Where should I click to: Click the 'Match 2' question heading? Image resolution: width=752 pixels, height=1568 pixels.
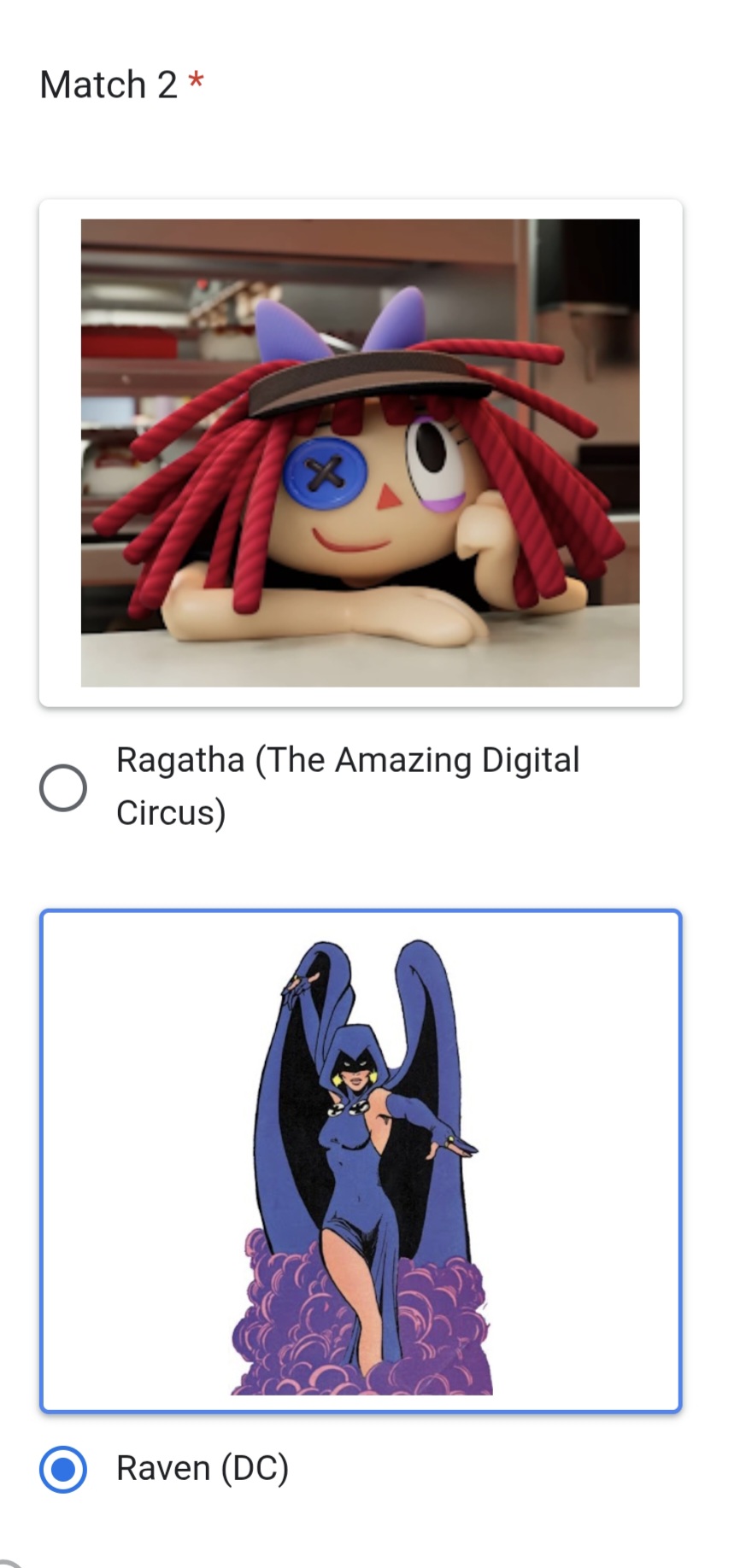pos(109,85)
